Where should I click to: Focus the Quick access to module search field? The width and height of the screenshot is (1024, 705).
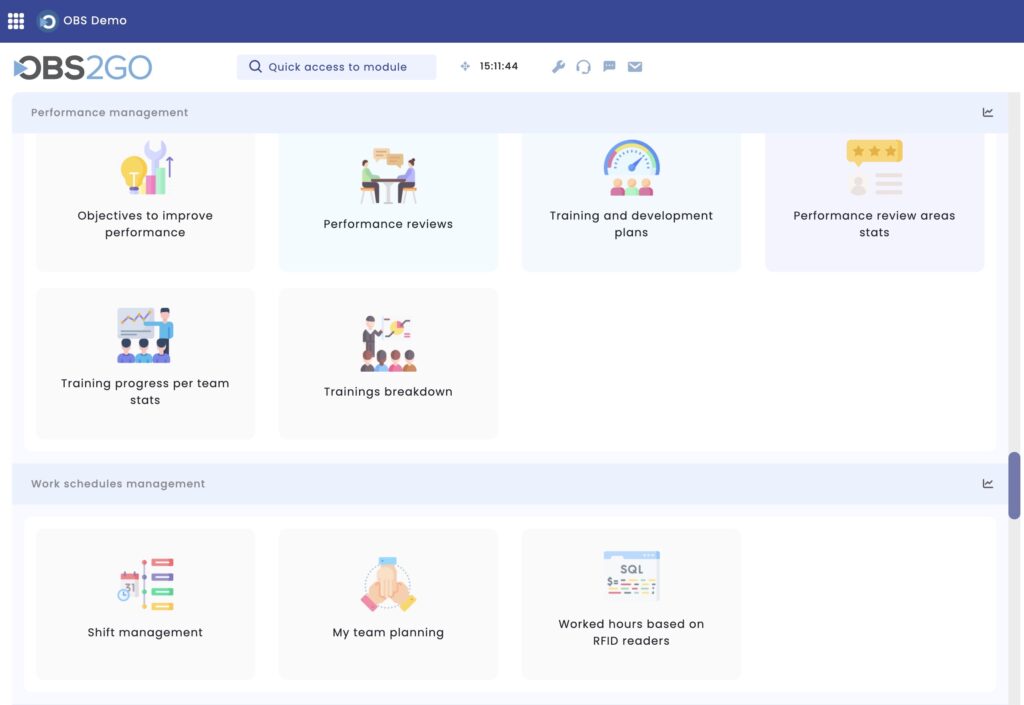coord(336,67)
